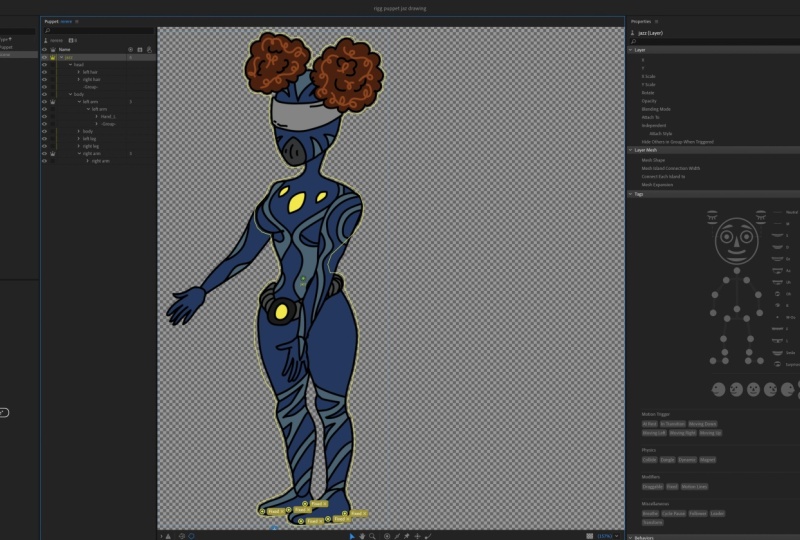Apply the Breathe miscellaneous tag

coord(650,513)
